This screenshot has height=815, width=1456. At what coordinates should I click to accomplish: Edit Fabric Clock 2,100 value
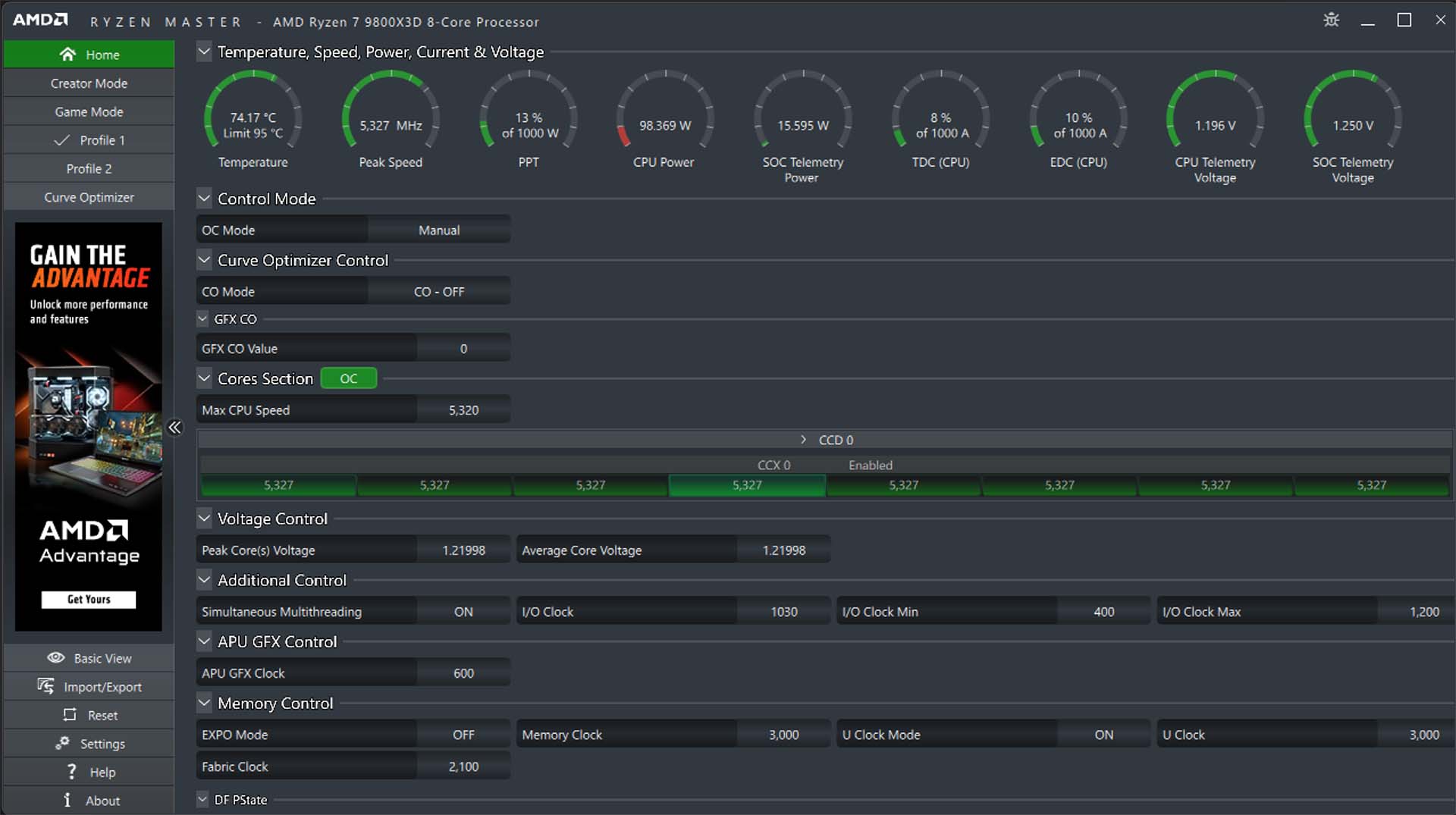[463, 766]
